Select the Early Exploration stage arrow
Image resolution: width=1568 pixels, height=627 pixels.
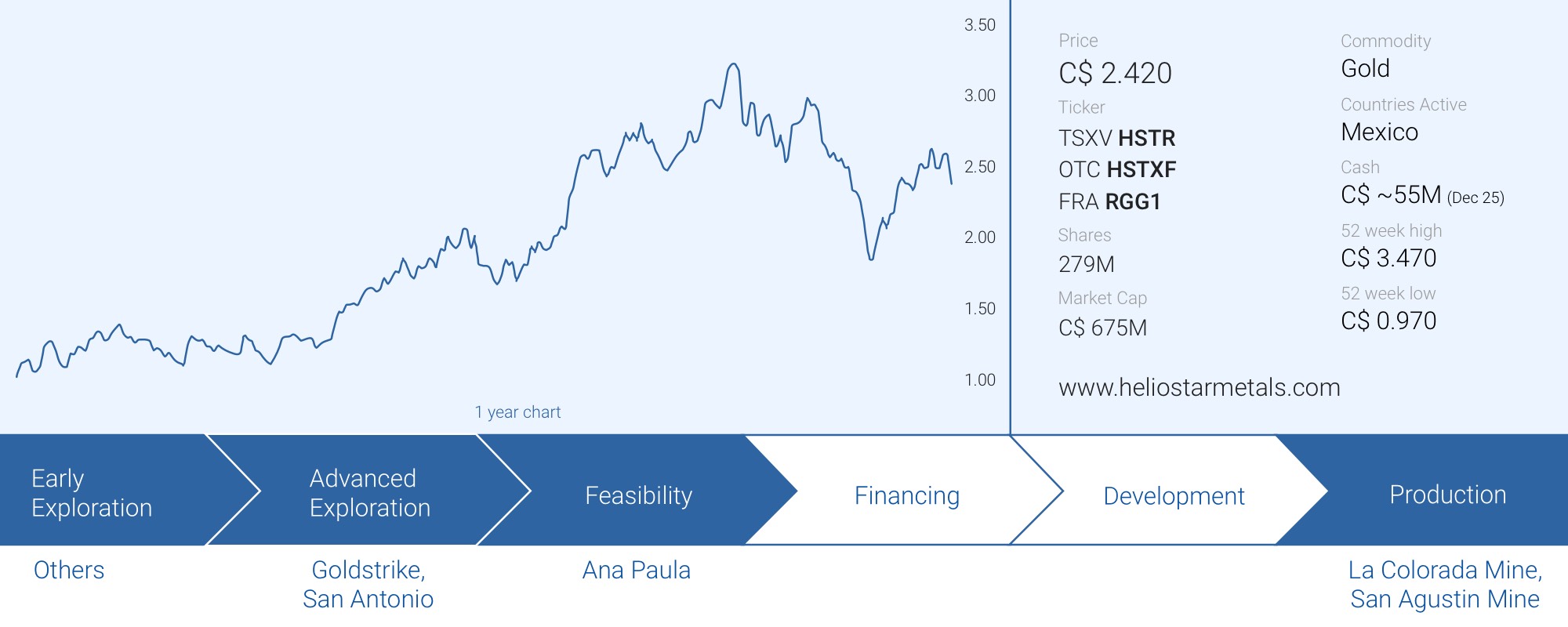pos(92,493)
